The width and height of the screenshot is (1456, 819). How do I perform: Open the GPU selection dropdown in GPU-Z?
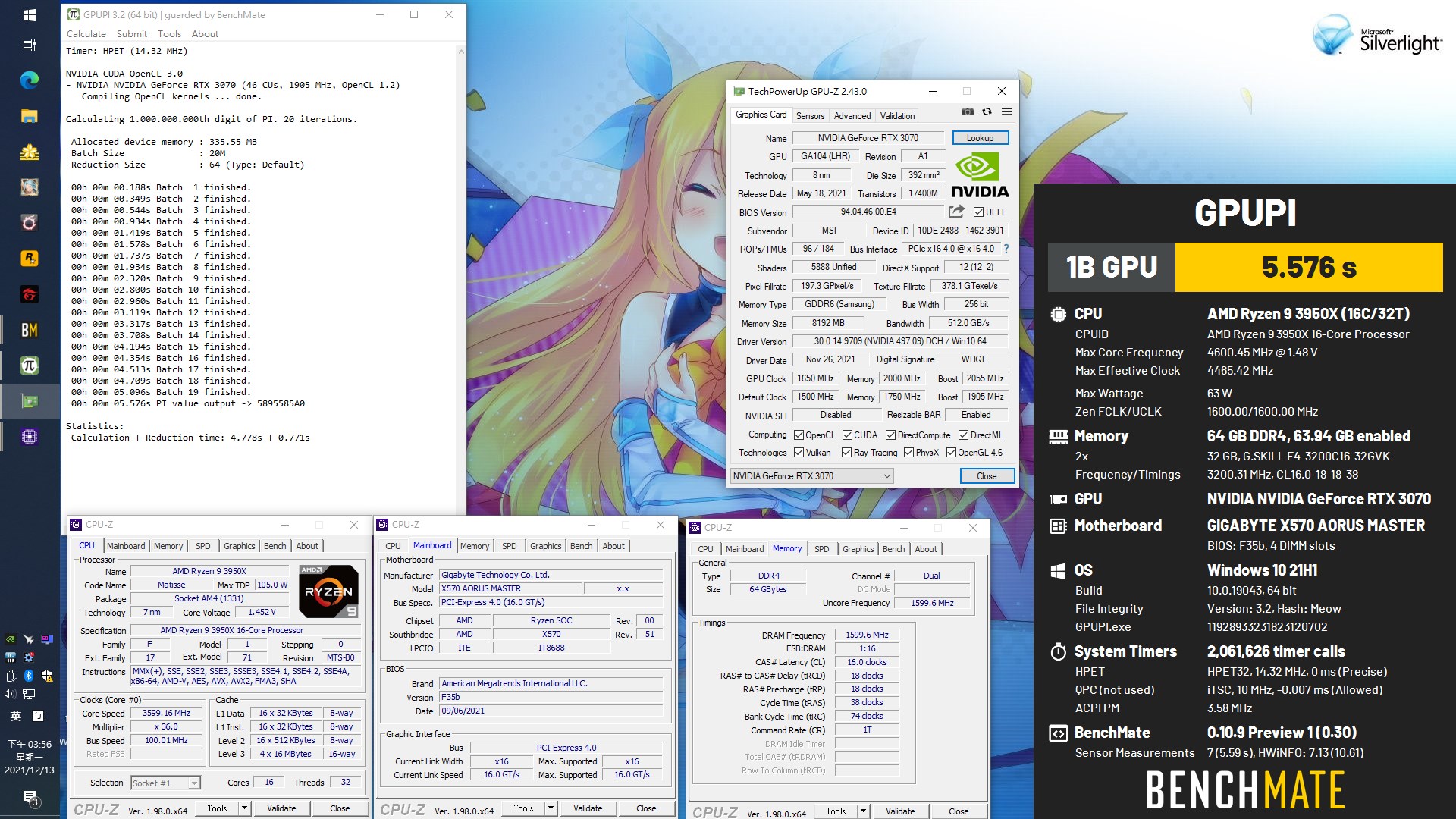[x=811, y=476]
